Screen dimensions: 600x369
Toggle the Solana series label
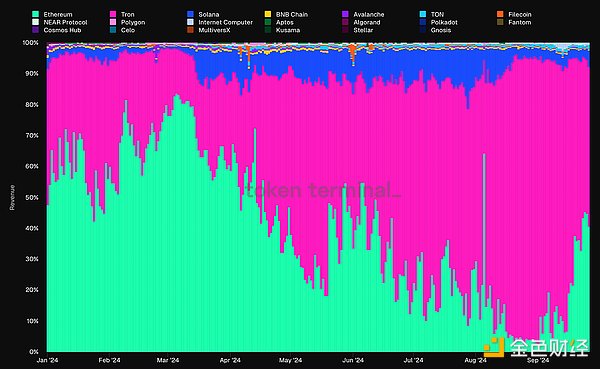(209, 15)
